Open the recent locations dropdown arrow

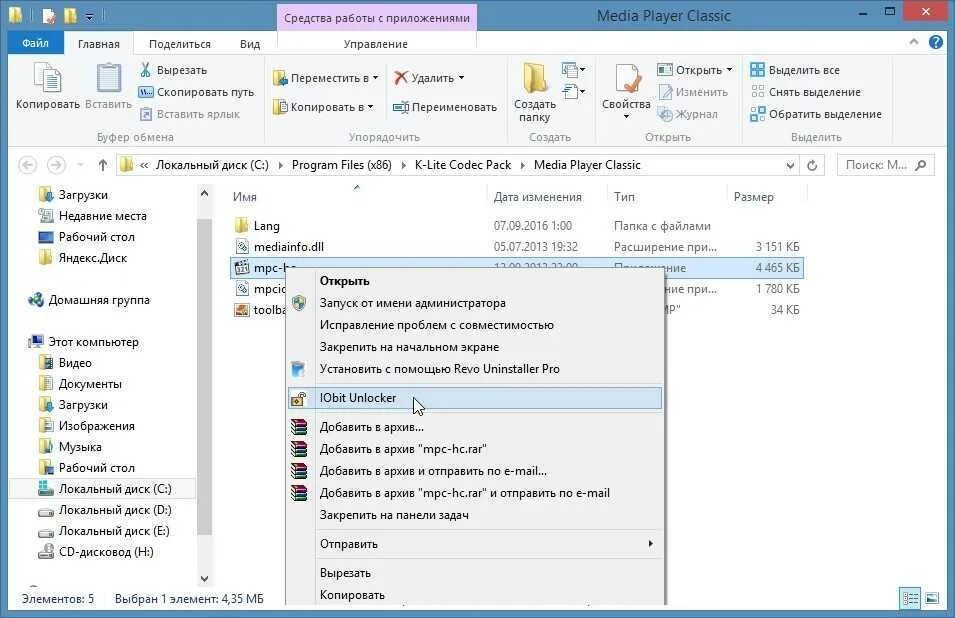tap(80, 165)
